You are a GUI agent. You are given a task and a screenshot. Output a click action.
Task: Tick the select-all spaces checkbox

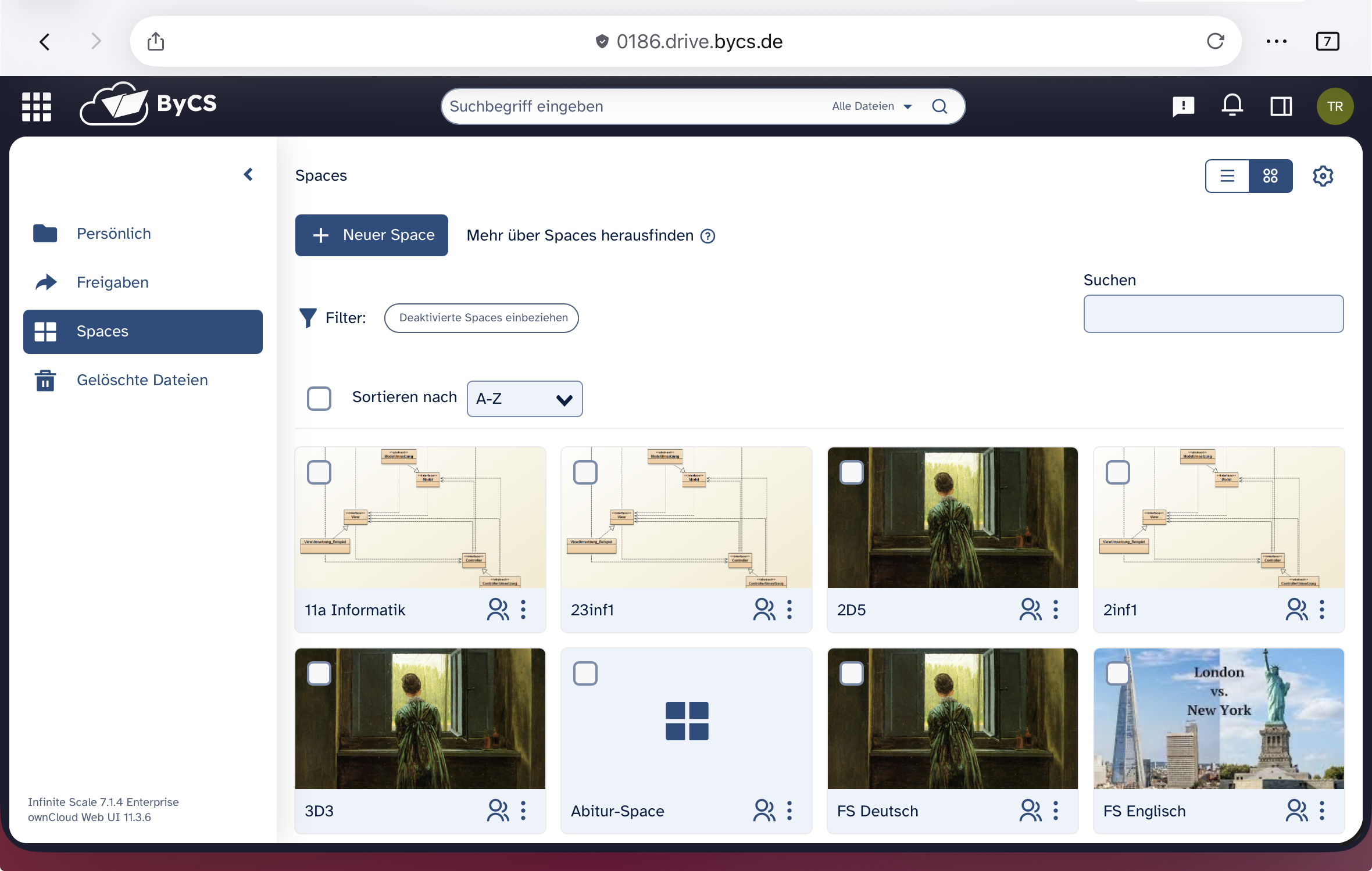coord(319,398)
